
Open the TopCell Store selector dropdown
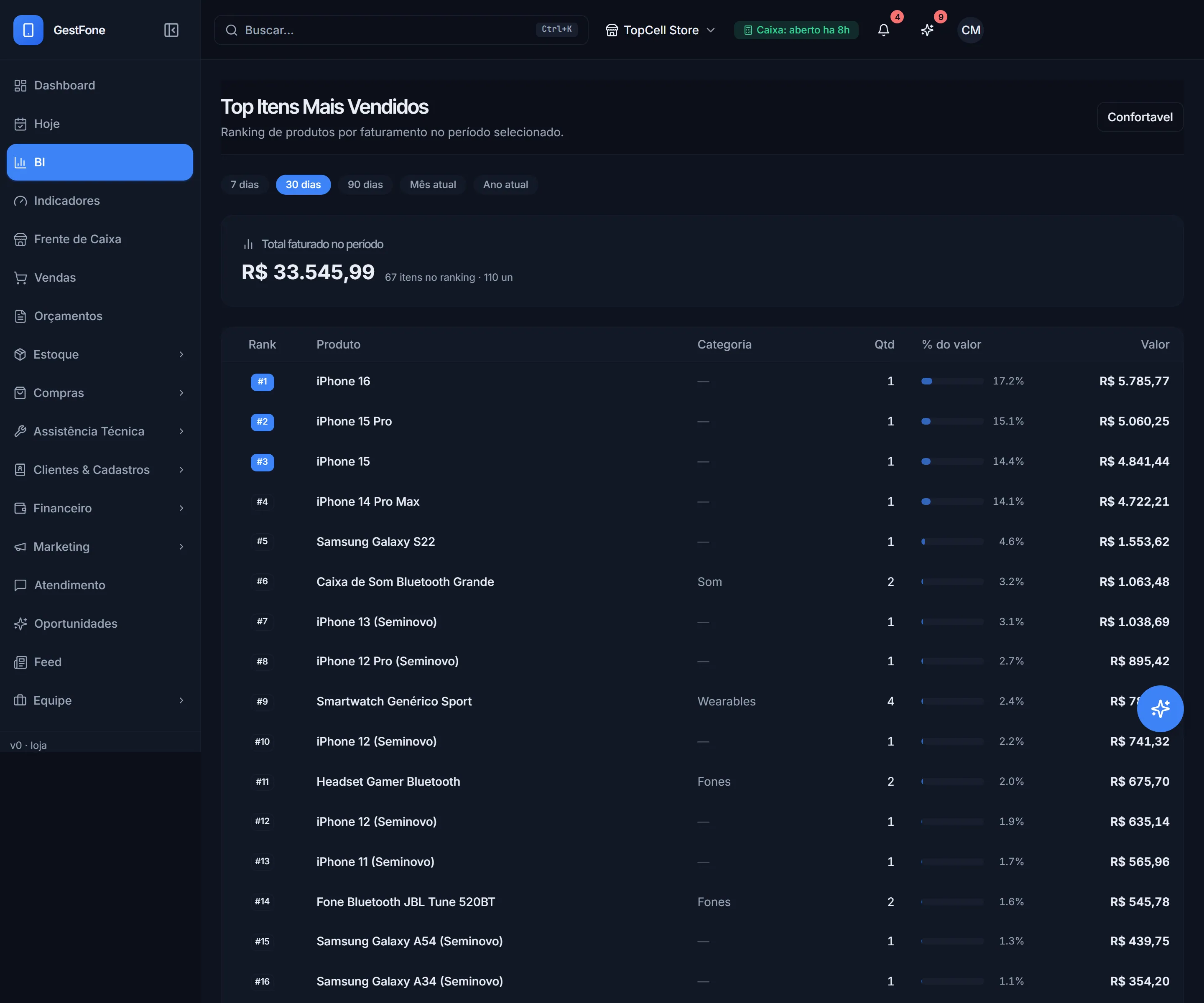click(x=661, y=30)
